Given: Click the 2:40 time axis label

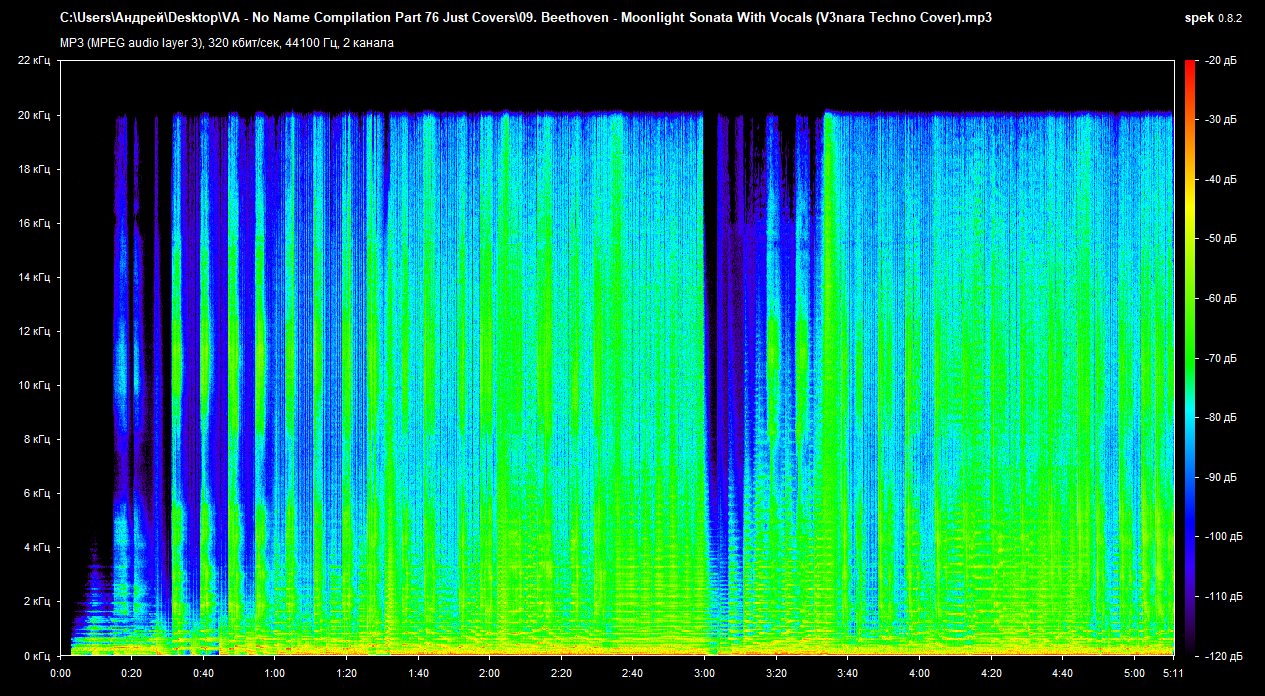Looking at the screenshot, I should point(633,673).
